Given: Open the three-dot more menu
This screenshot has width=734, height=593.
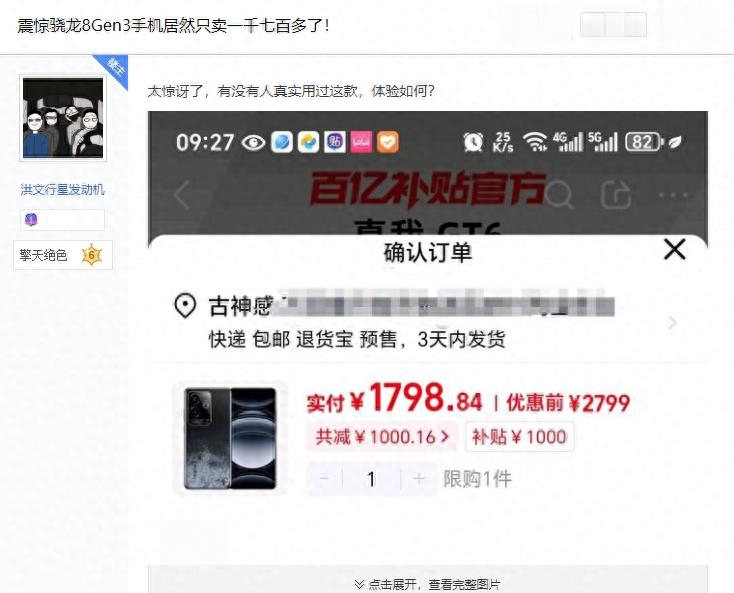Looking at the screenshot, I should pos(673,195).
